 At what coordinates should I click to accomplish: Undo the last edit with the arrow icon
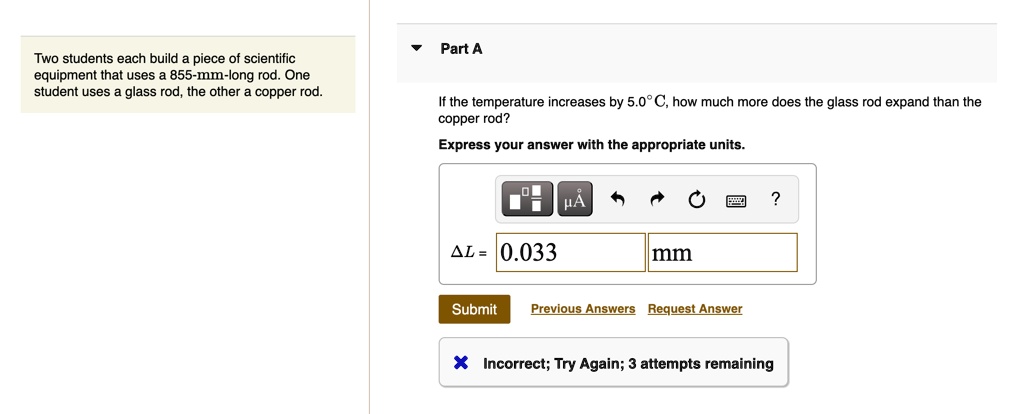(618, 199)
